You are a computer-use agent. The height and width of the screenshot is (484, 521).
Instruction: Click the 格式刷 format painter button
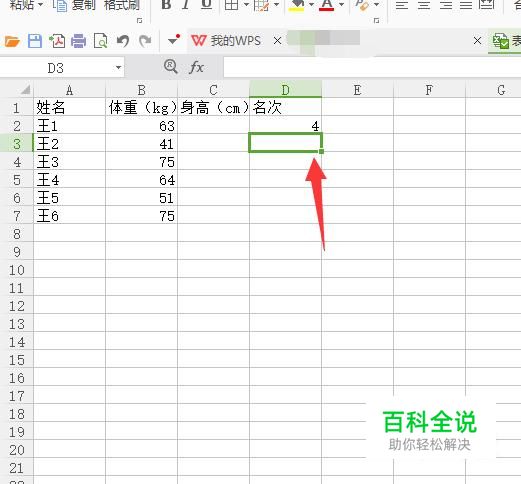(x=122, y=5)
